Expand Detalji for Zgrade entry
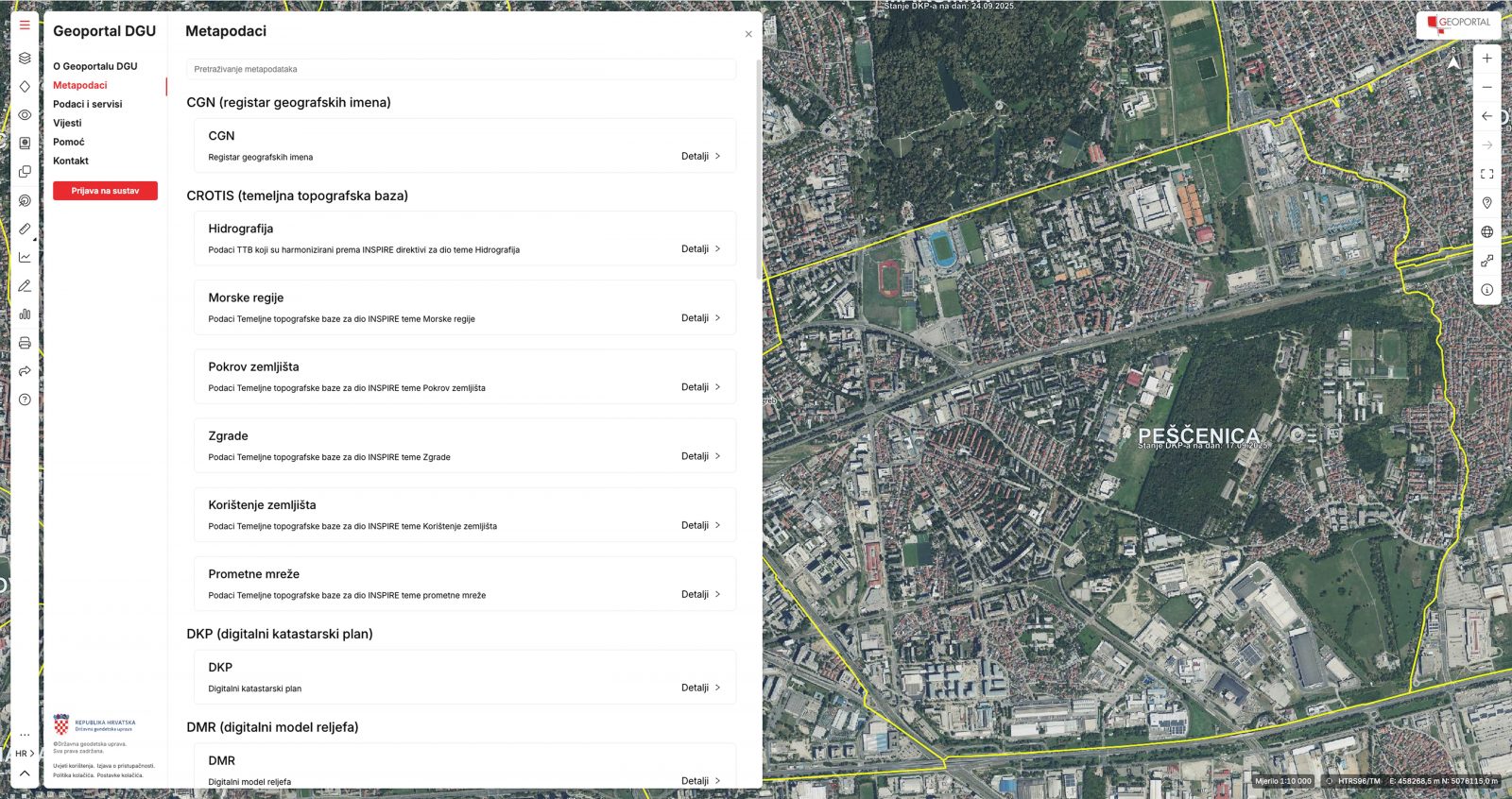 coord(700,456)
